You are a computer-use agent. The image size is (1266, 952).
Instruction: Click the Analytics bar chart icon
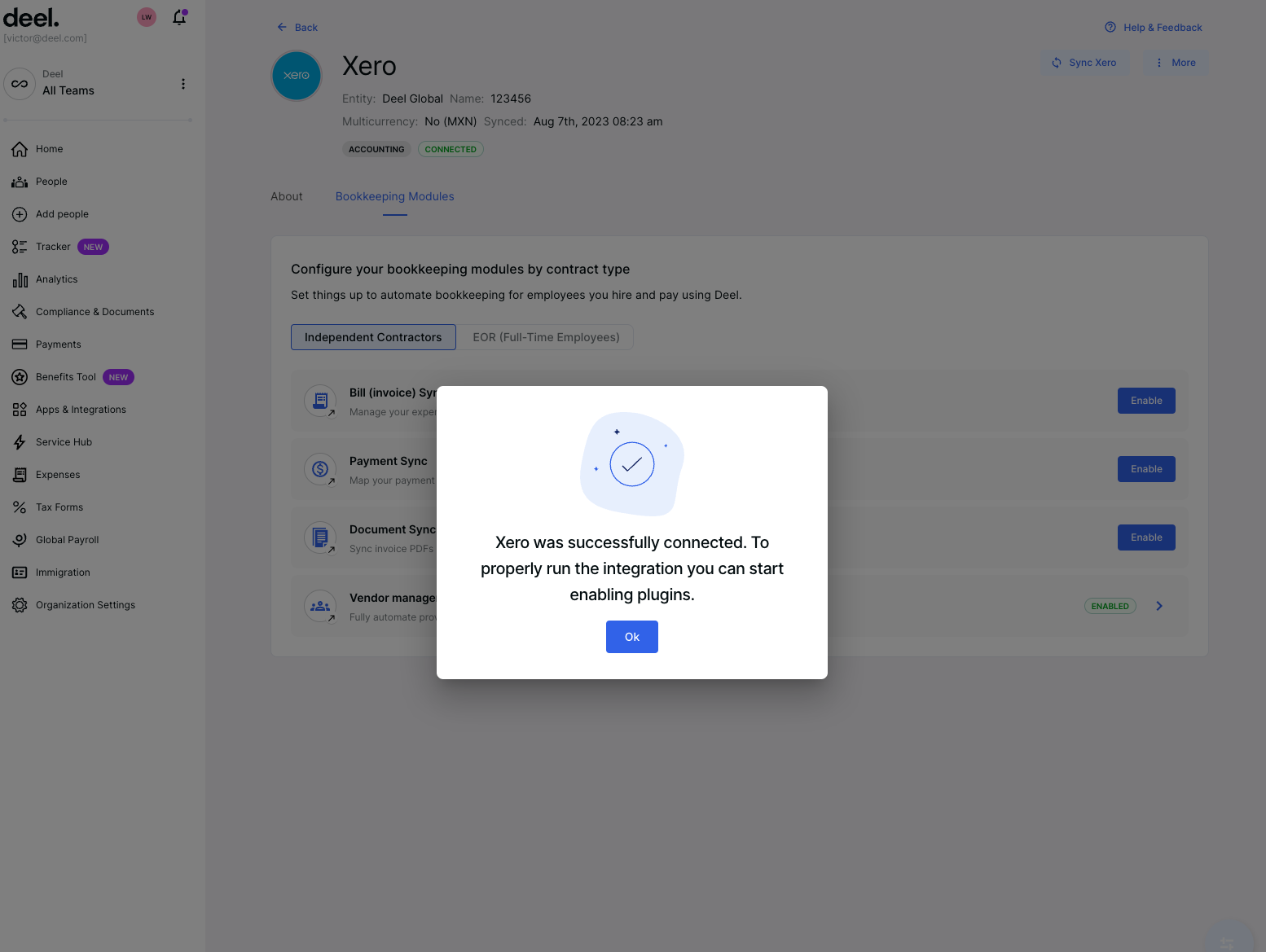click(x=20, y=279)
